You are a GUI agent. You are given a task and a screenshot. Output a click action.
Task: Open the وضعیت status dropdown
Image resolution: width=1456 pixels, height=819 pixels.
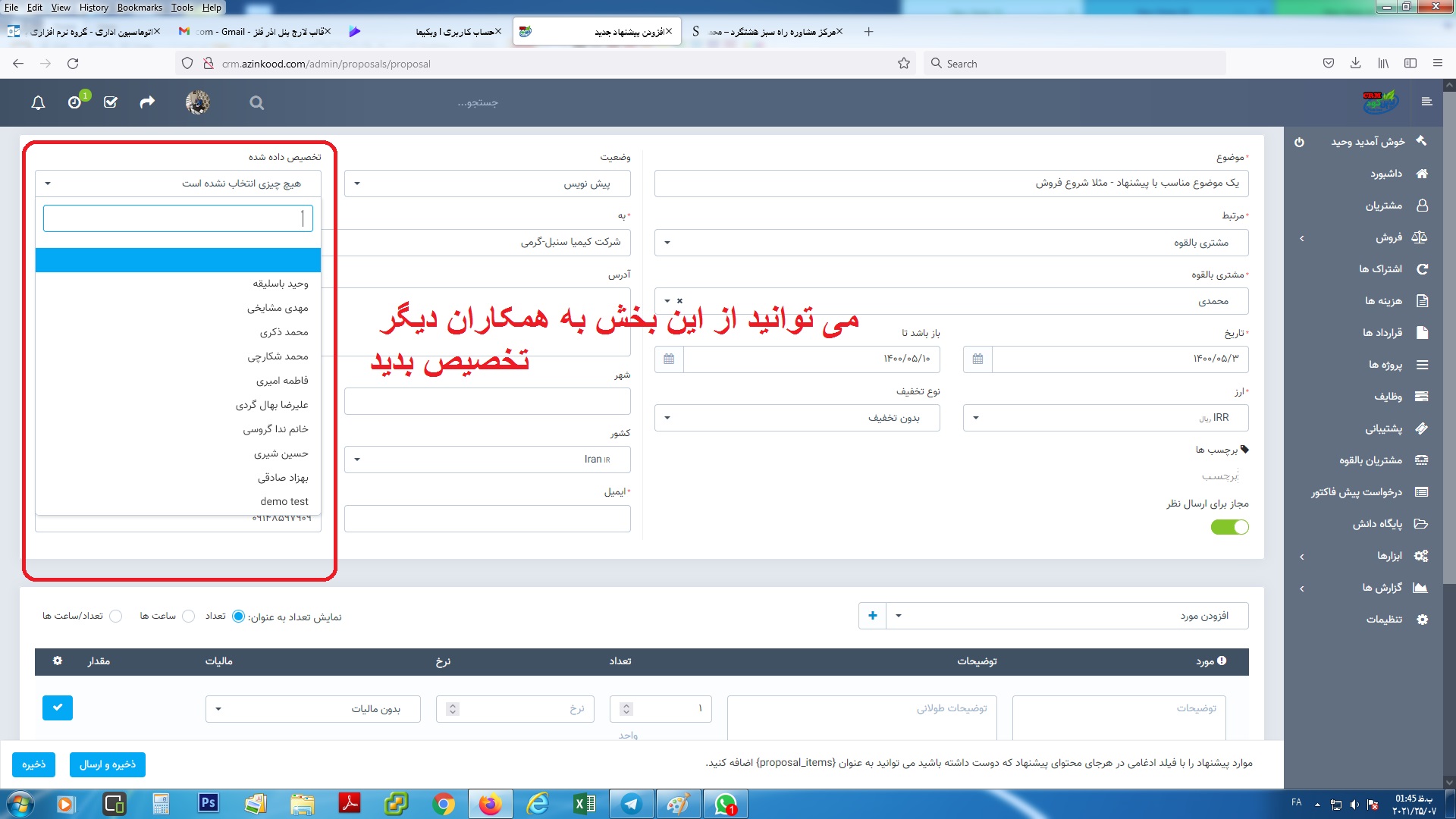click(487, 184)
